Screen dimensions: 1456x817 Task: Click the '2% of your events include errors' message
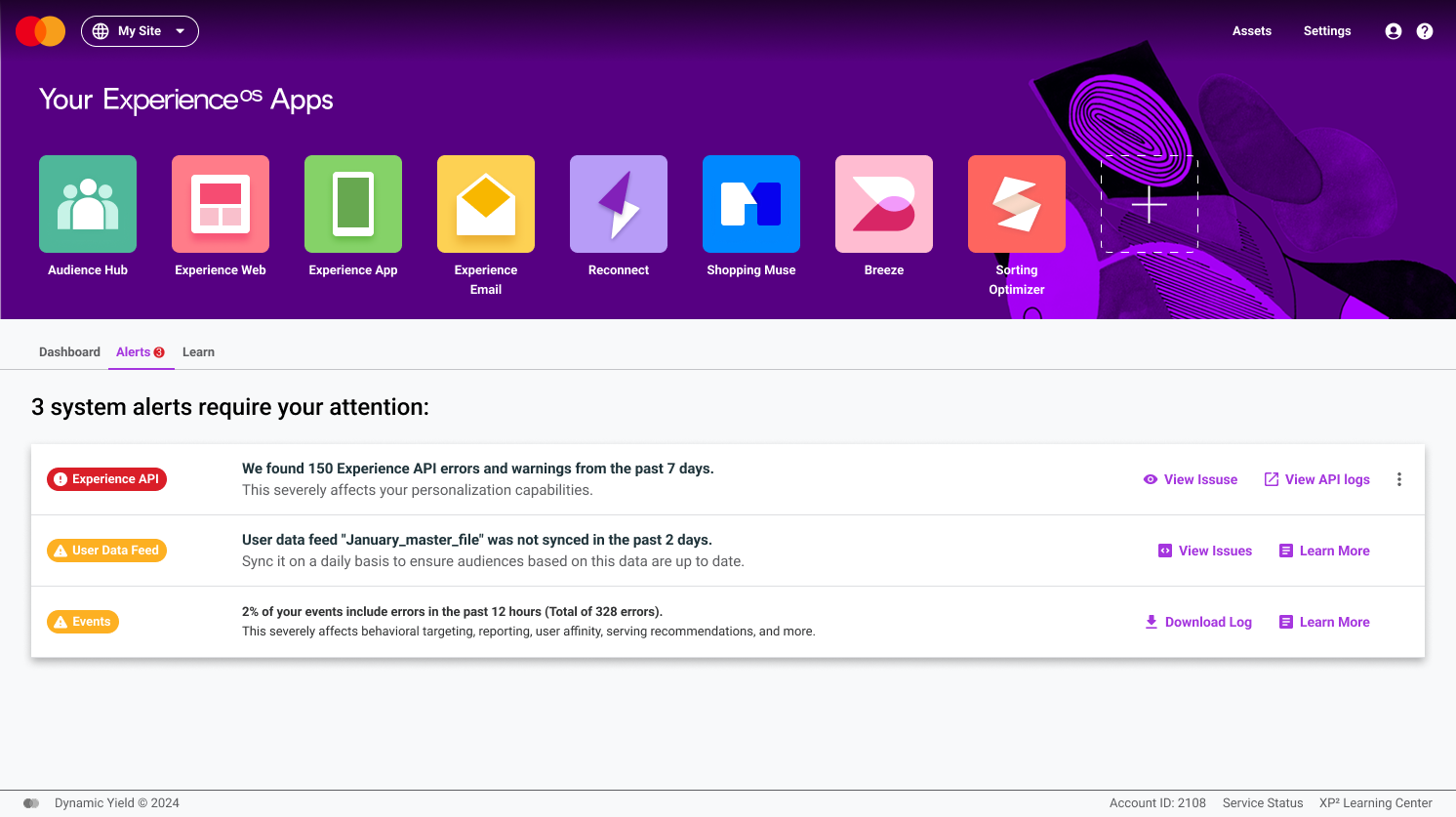453,612
